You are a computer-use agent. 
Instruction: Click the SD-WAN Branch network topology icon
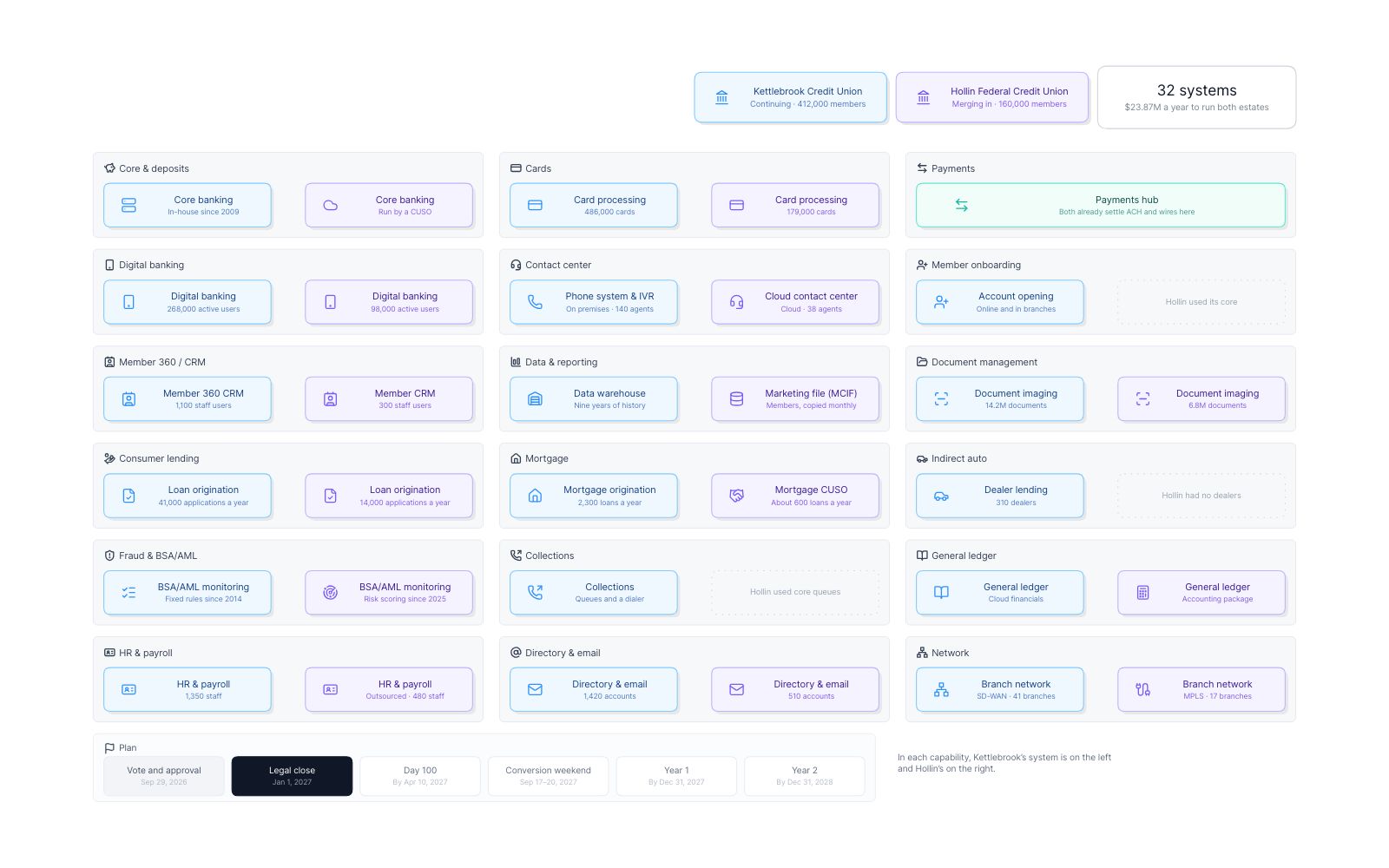pos(941,690)
